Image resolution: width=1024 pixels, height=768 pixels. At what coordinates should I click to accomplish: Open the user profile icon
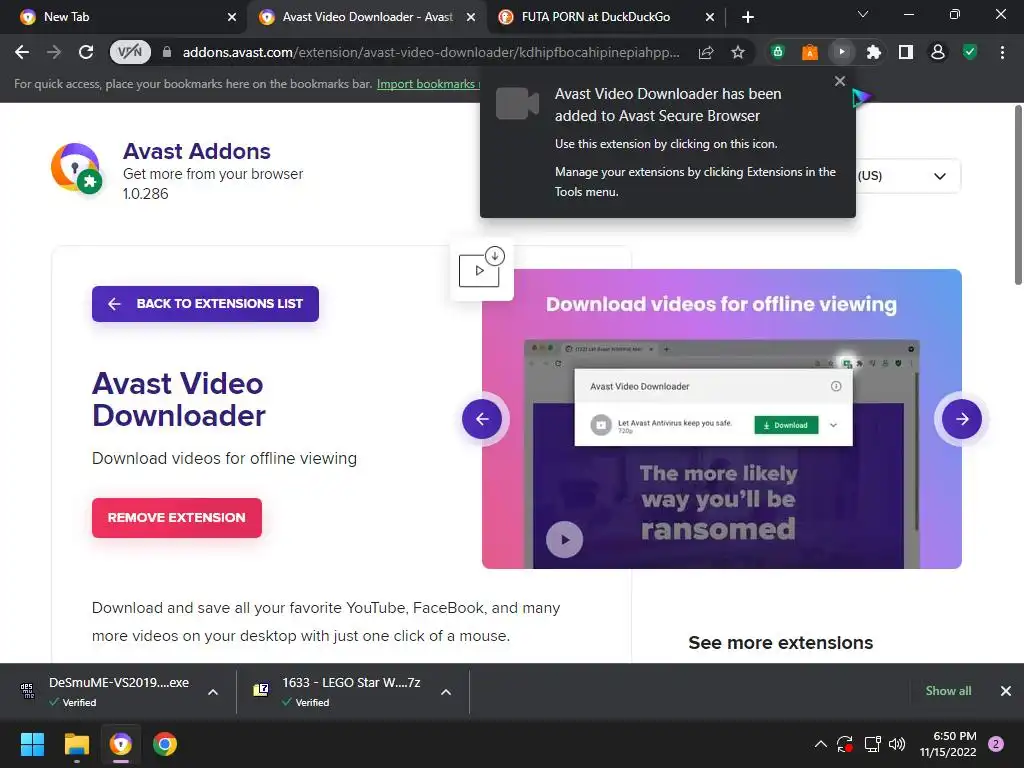pyautogui.click(x=938, y=52)
